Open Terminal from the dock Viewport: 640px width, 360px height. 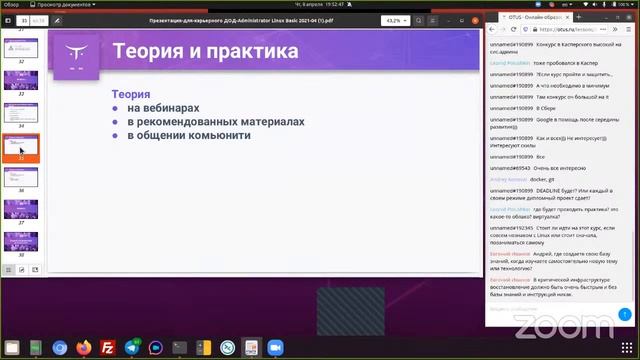180,348
